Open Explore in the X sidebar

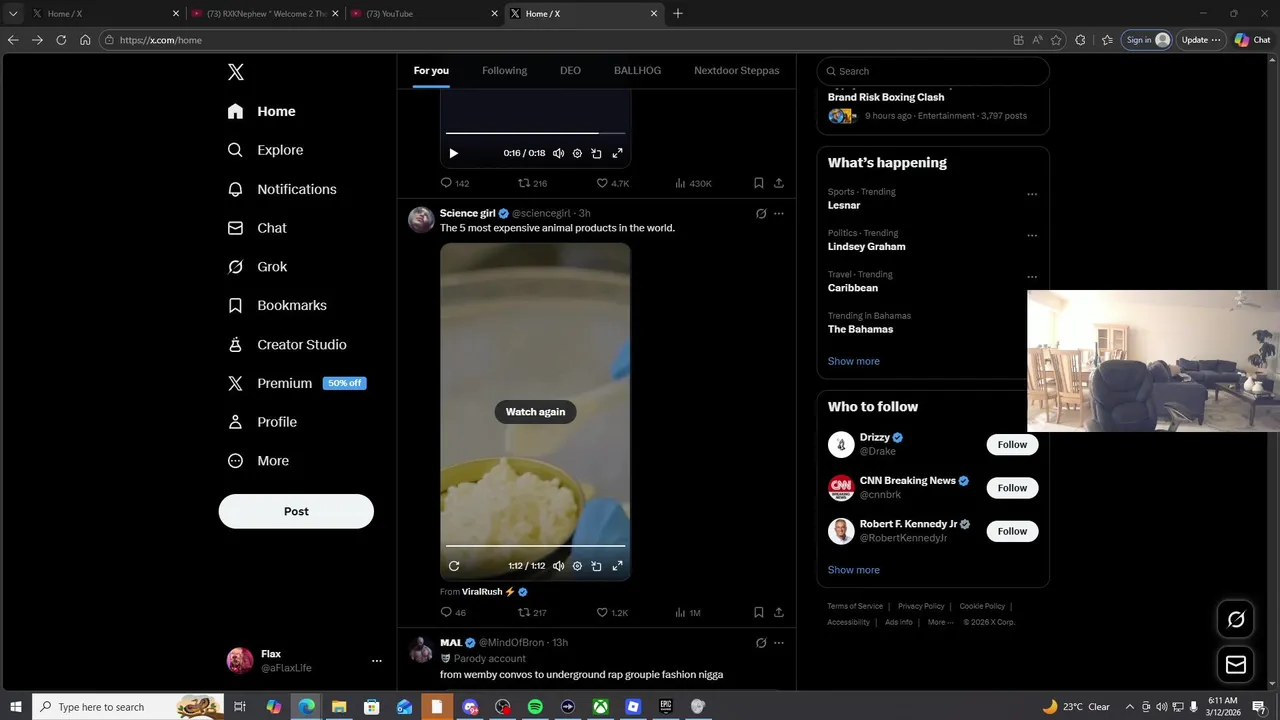coord(266,150)
